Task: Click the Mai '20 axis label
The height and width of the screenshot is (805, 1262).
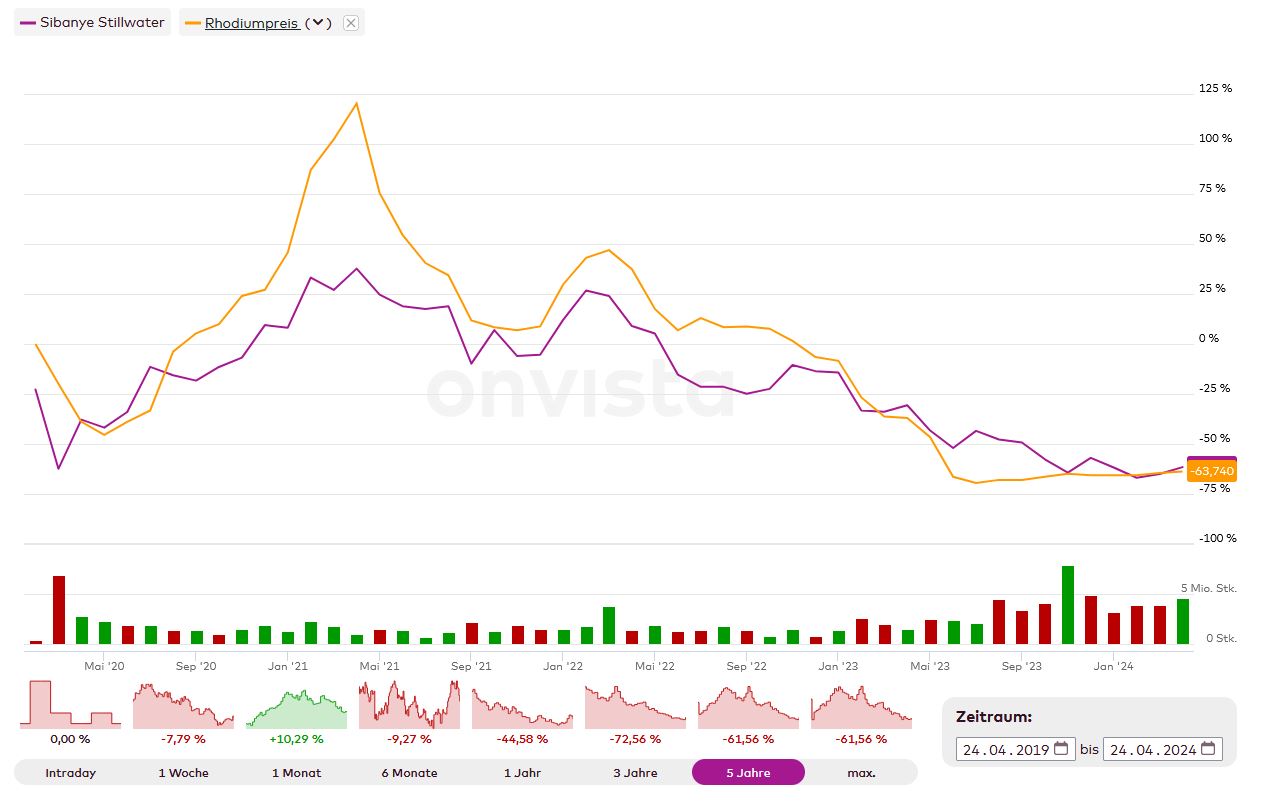Action: tap(104, 665)
